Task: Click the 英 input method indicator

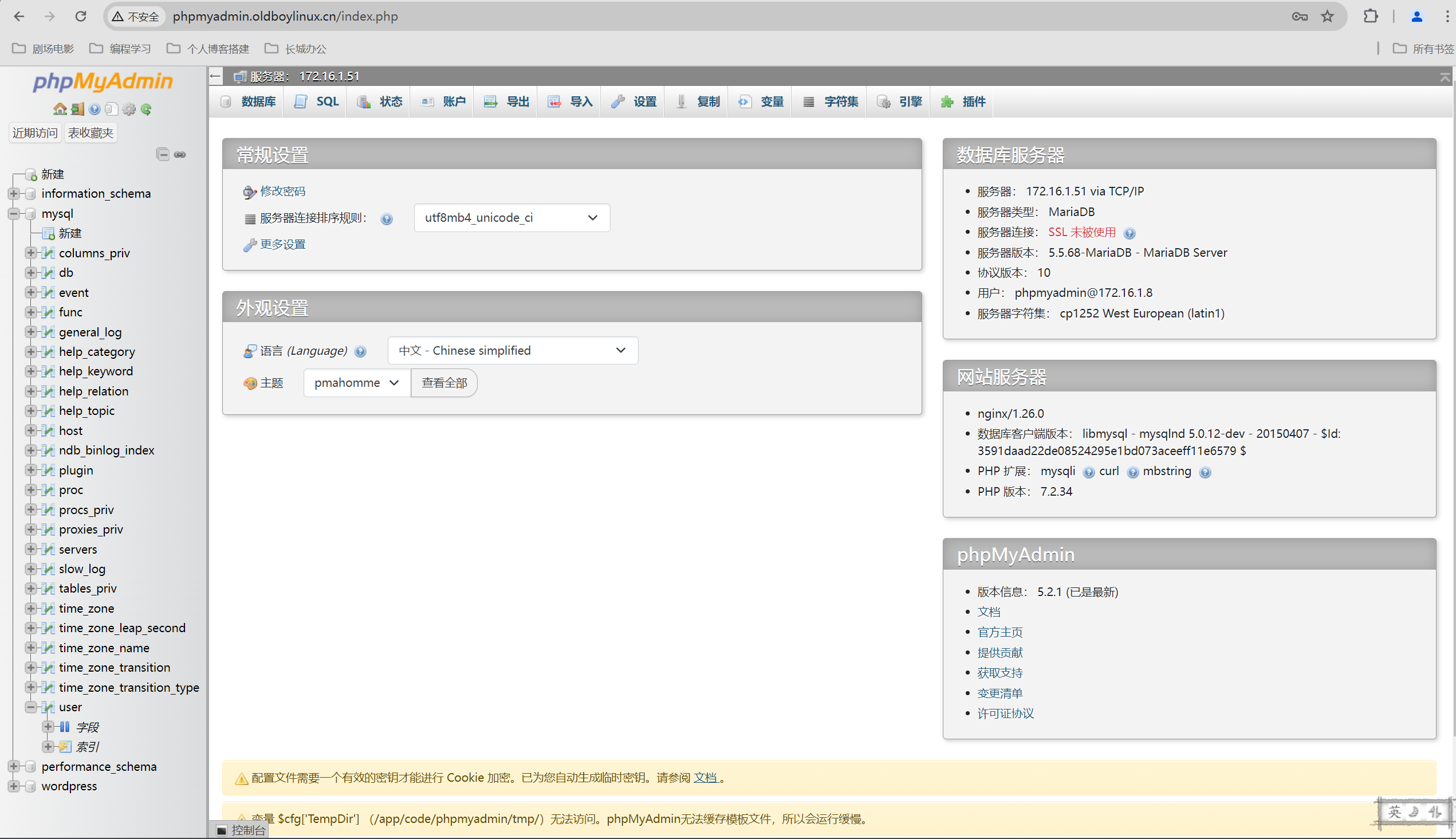Action: tap(1394, 812)
